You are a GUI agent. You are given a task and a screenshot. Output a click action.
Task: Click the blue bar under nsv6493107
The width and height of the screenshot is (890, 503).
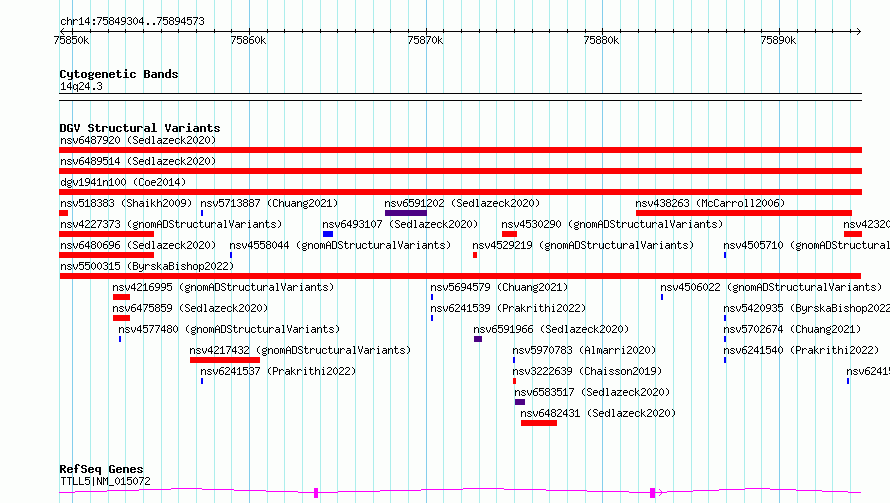point(328,234)
